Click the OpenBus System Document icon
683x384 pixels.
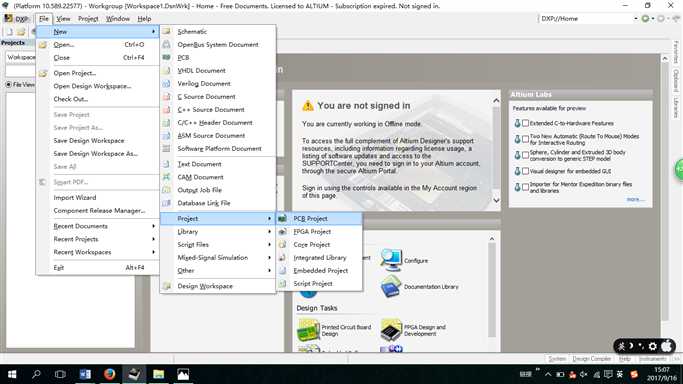click(166, 44)
